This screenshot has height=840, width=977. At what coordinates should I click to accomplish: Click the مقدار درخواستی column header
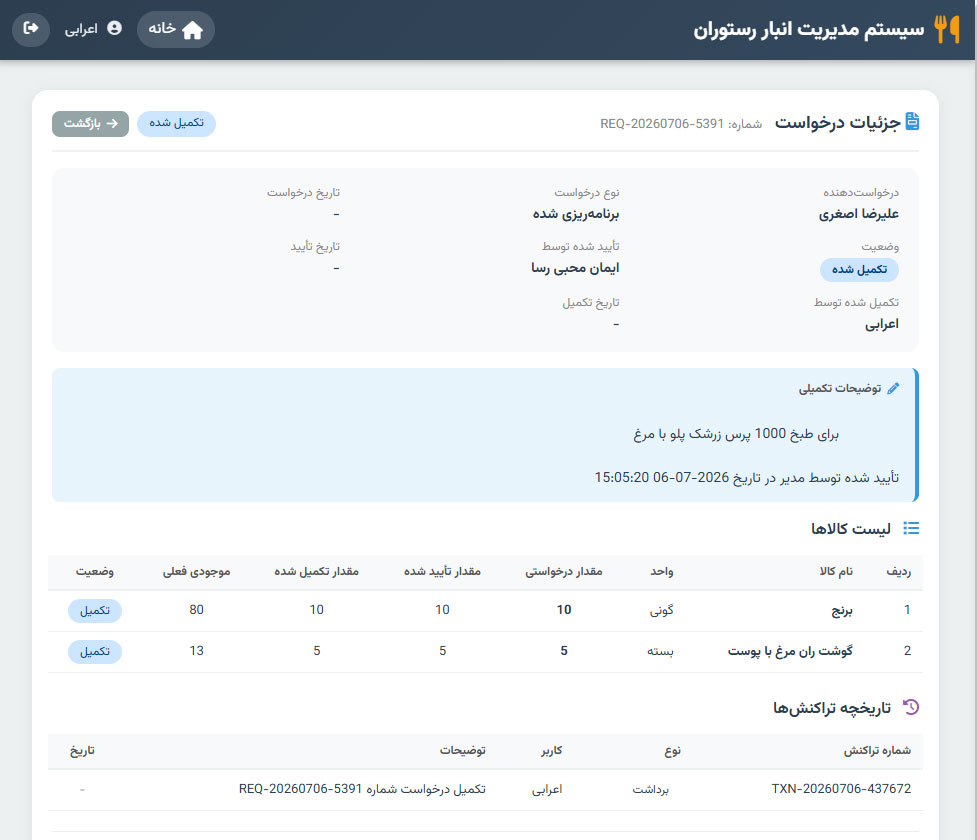point(564,571)
